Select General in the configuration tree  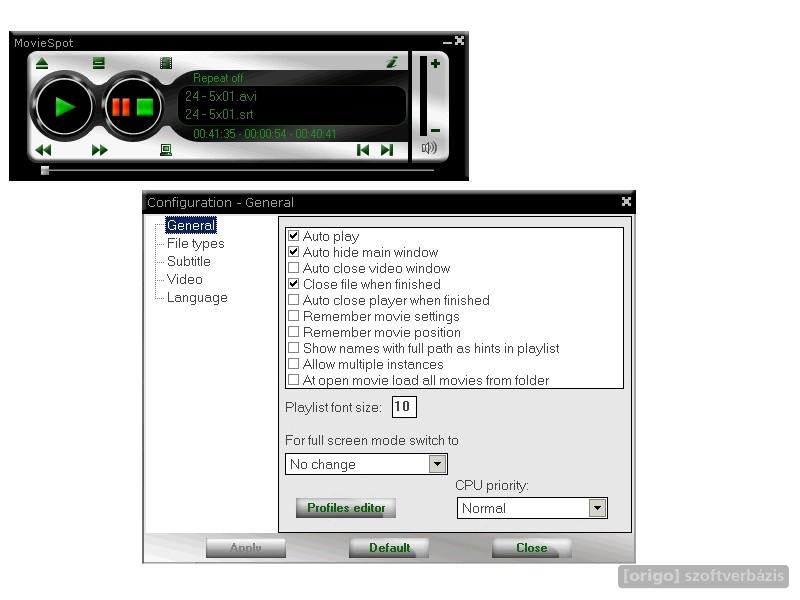coord(191,226)
